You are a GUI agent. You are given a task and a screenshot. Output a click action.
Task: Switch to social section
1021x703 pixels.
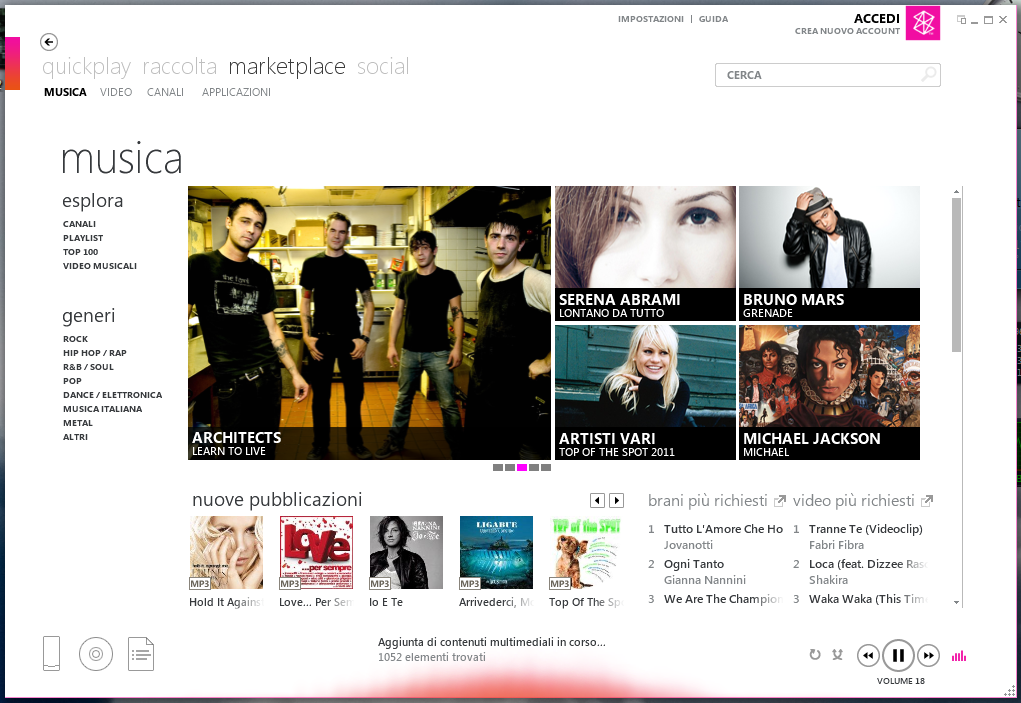pyautogui.click(x=383, y=66)
